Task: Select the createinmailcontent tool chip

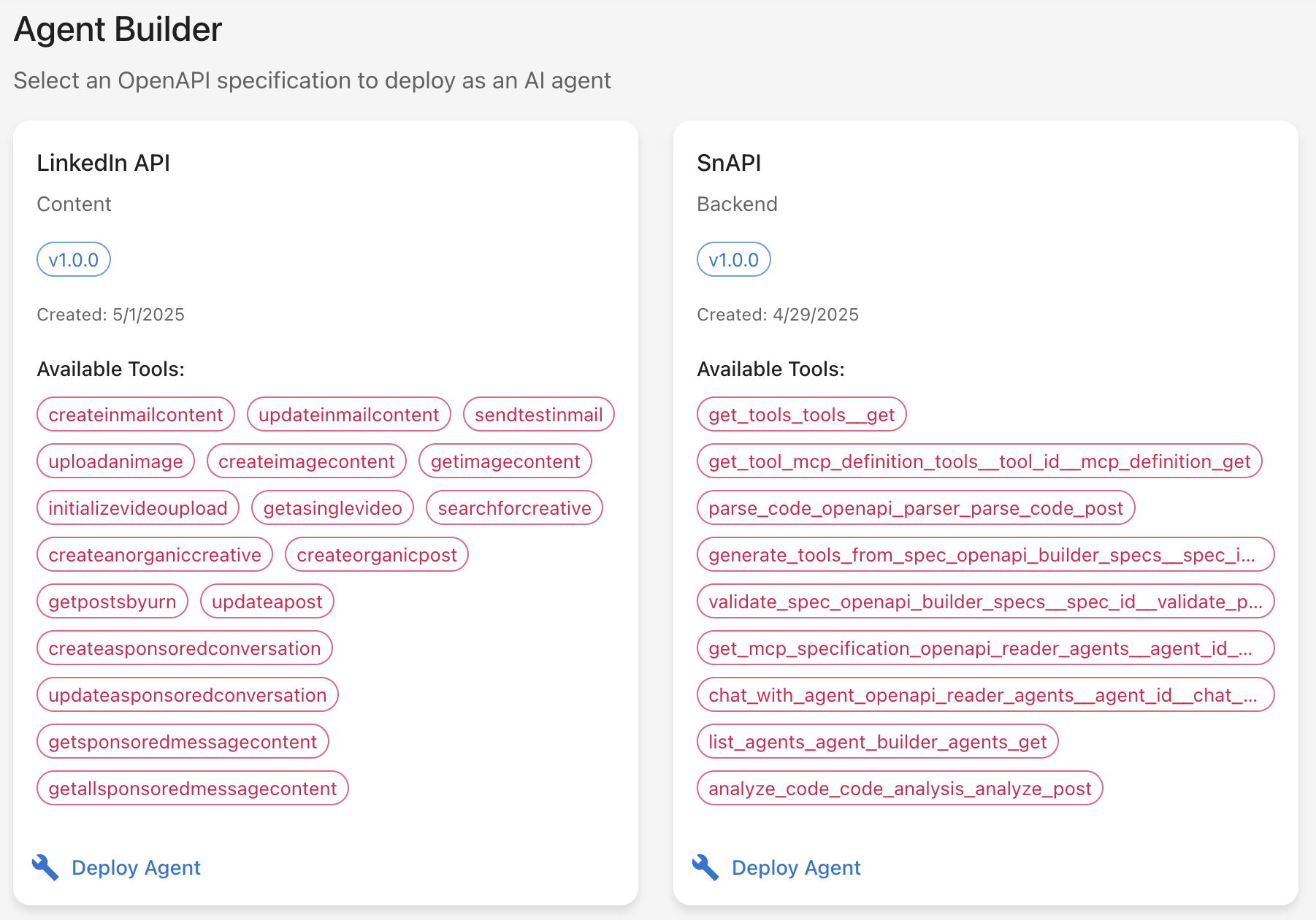Action: coord(136,415)
